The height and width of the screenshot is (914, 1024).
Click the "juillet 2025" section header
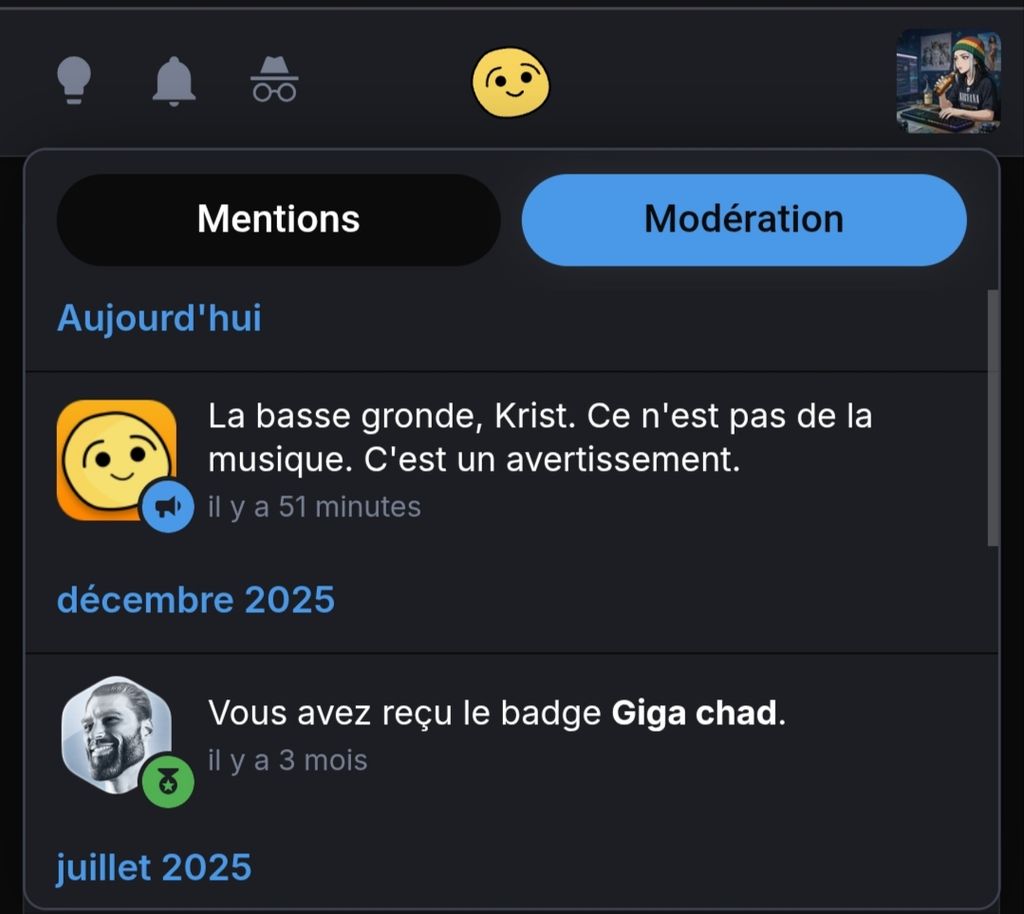pyautogui.click(x=154, y=867)
